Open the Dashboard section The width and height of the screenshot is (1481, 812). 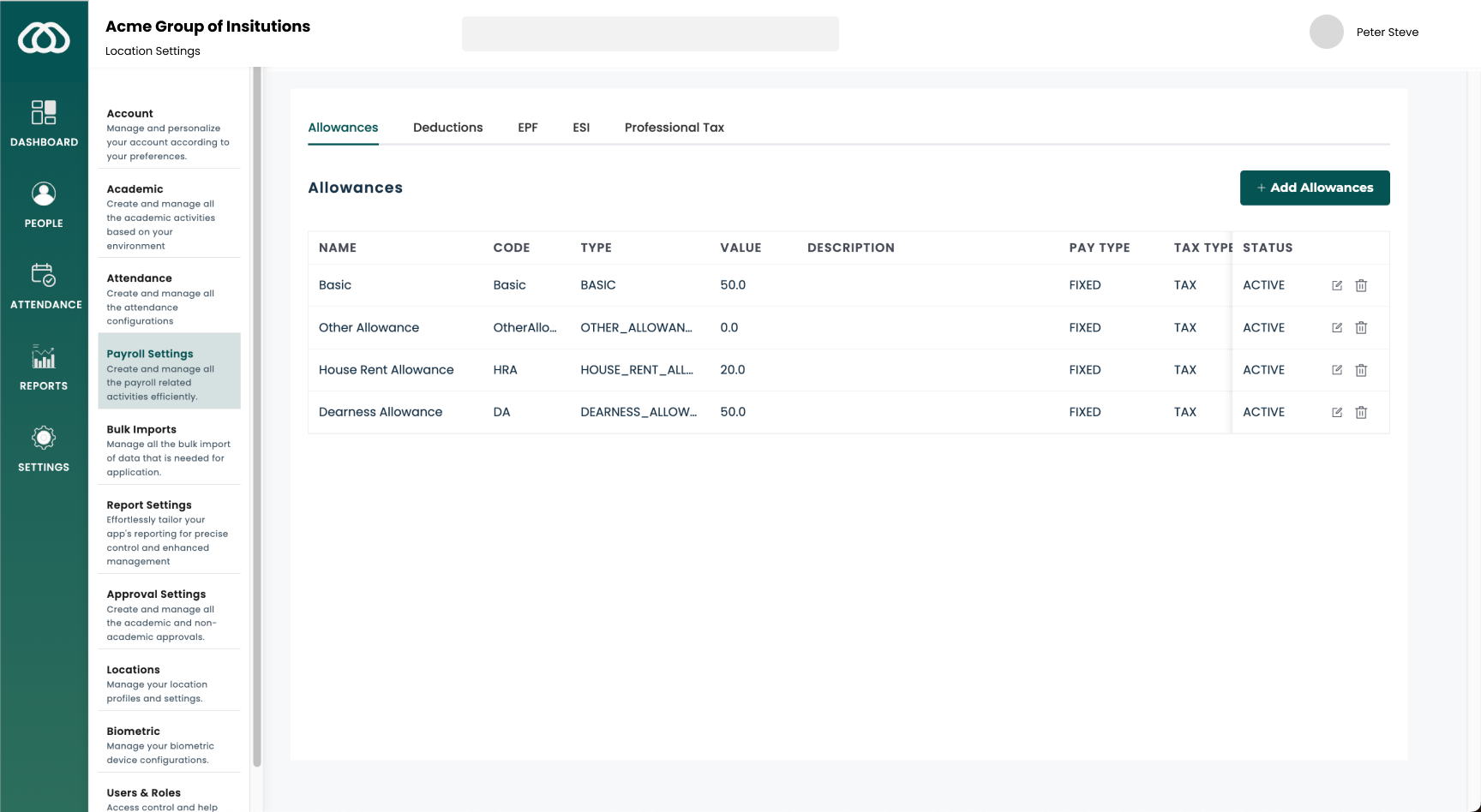pos(44,123)
